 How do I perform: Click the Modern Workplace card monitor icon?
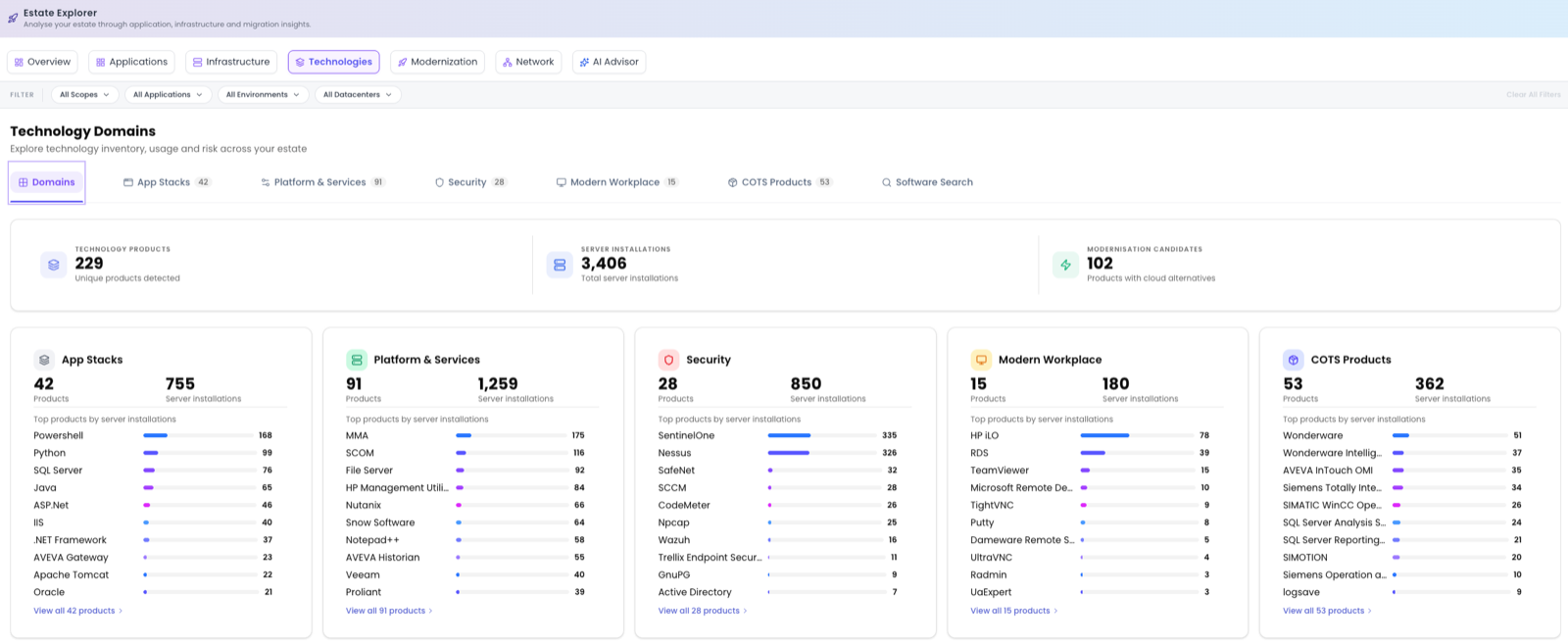click(x=981, y=360)
